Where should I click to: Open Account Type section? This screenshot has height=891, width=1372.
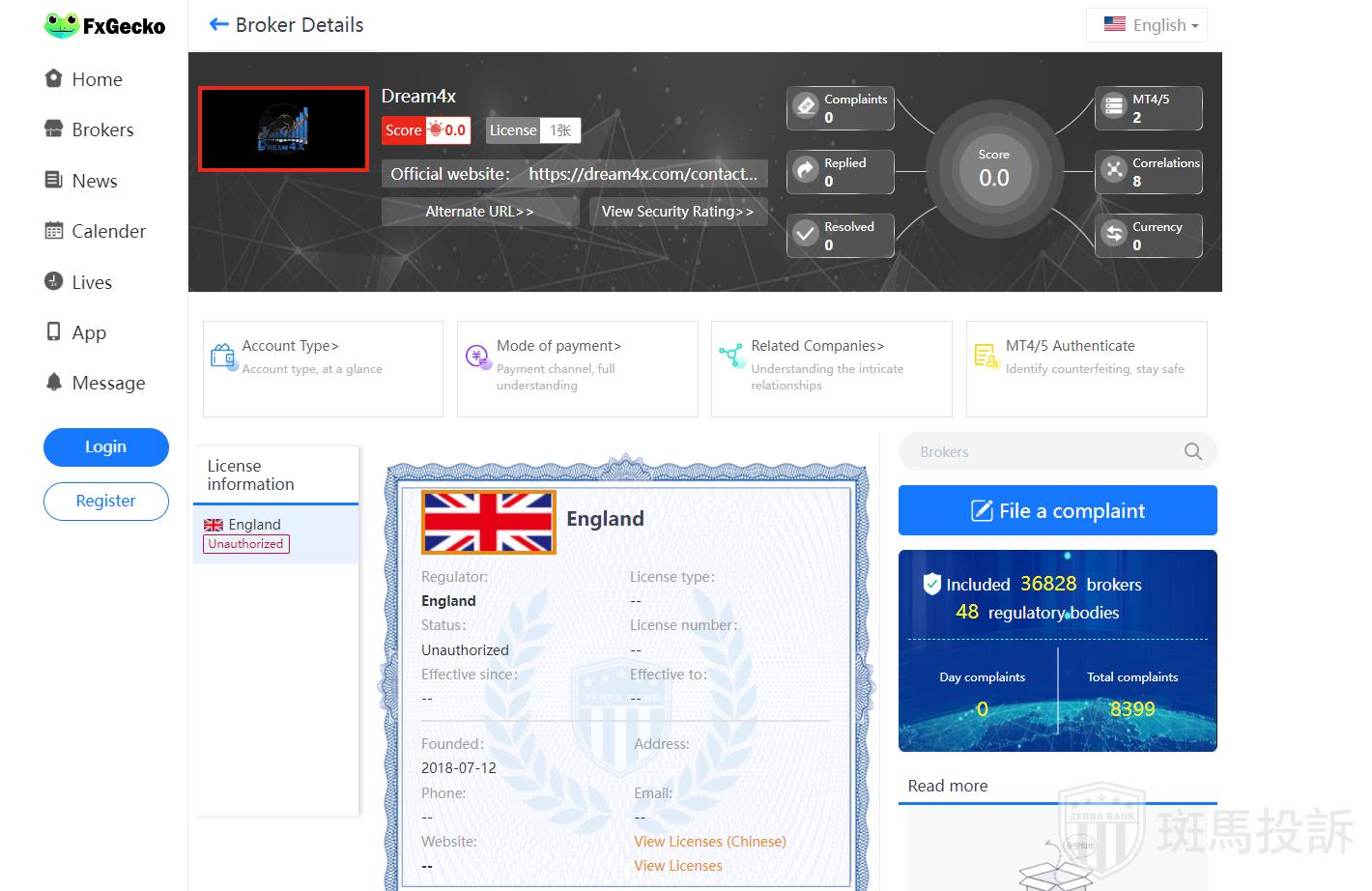290,346
